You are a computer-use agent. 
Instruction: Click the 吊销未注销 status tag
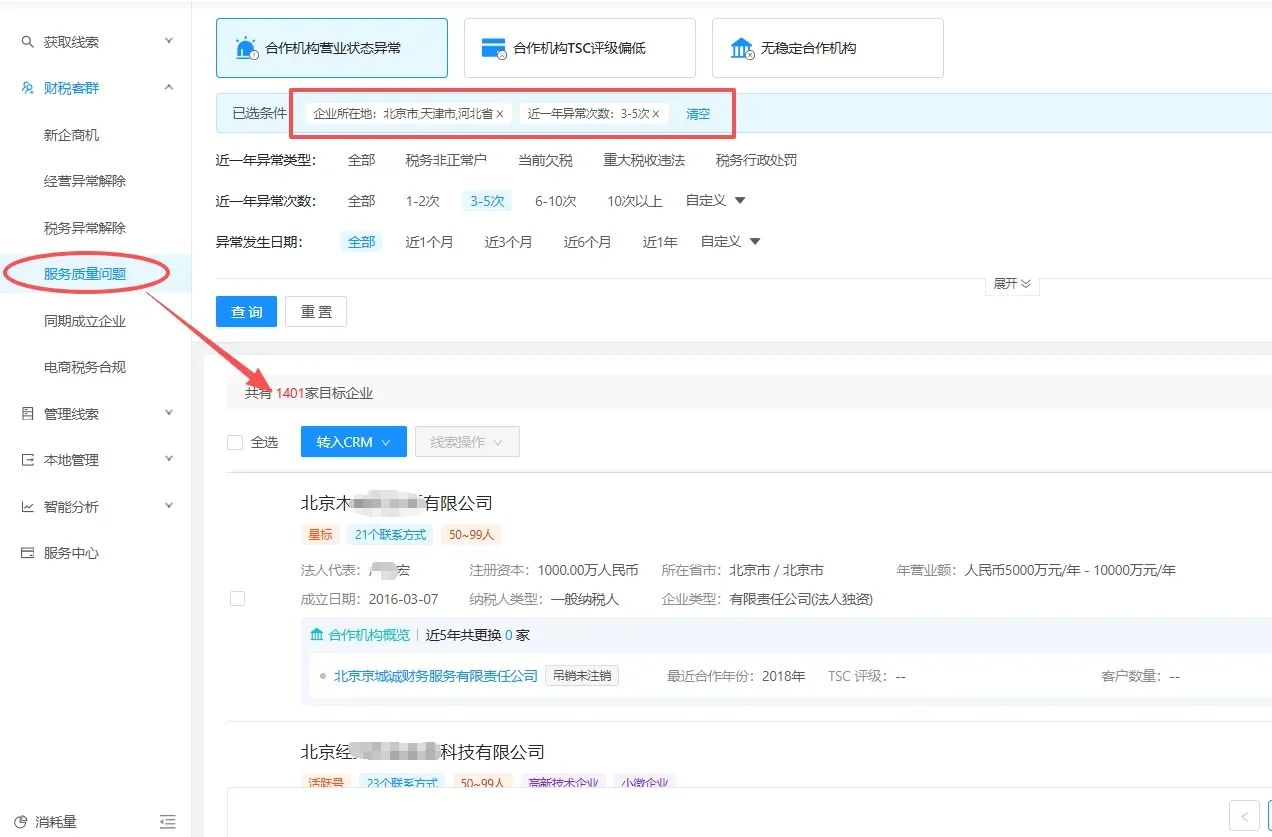(582, 676)
